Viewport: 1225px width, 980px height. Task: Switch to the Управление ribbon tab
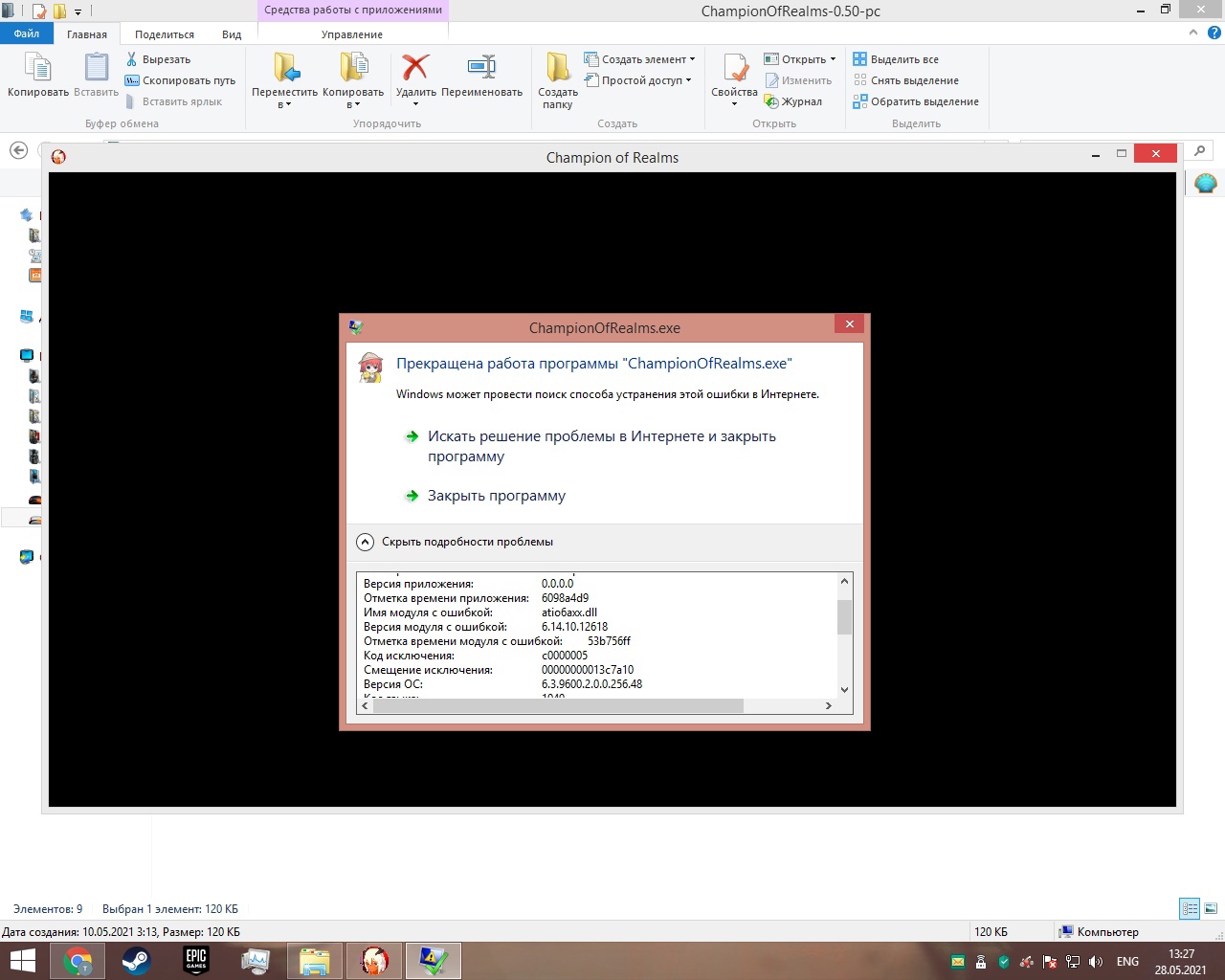tap(352, 34)
